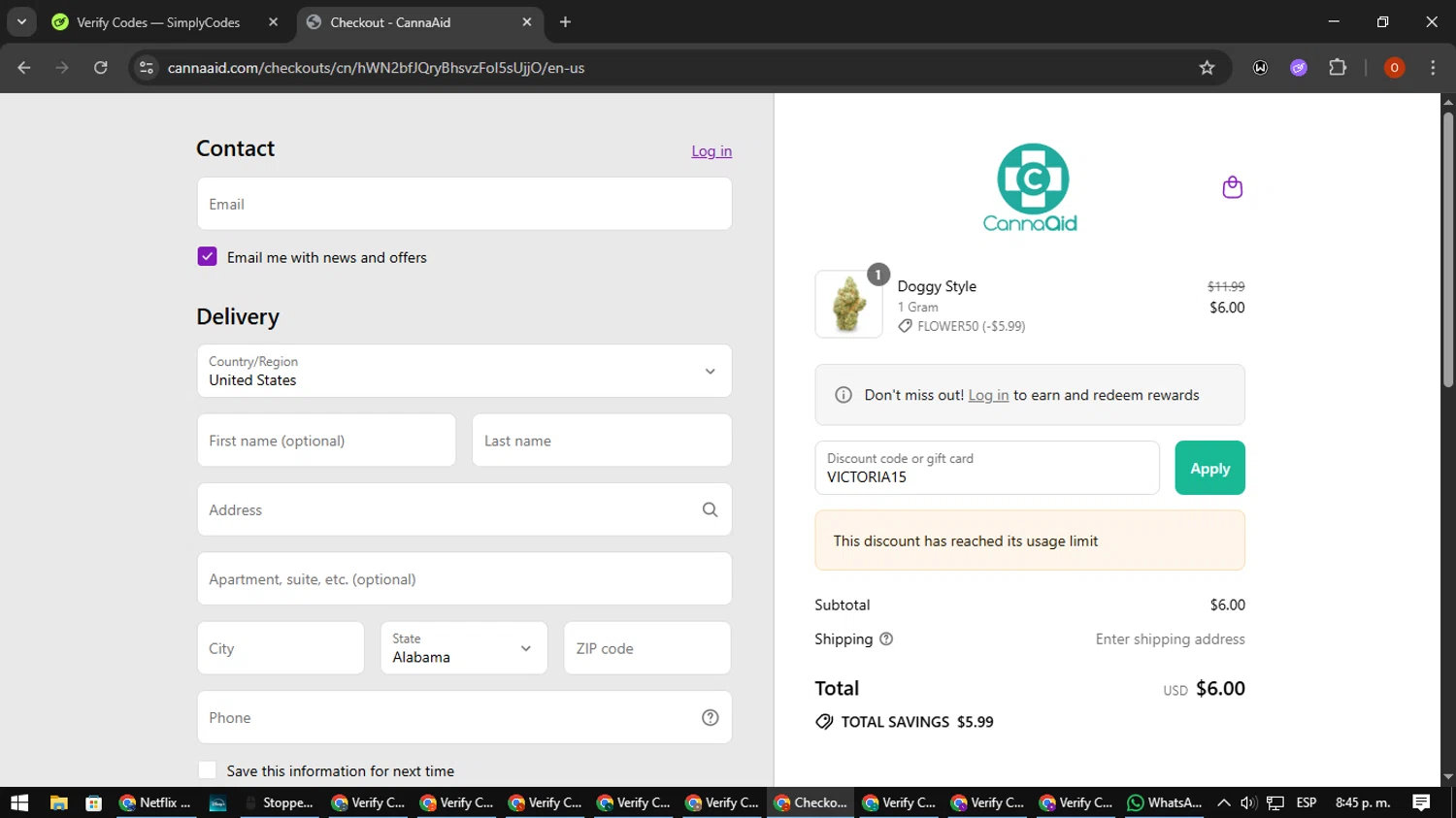Open the orange profile avatar

(x=1394, y=67)
